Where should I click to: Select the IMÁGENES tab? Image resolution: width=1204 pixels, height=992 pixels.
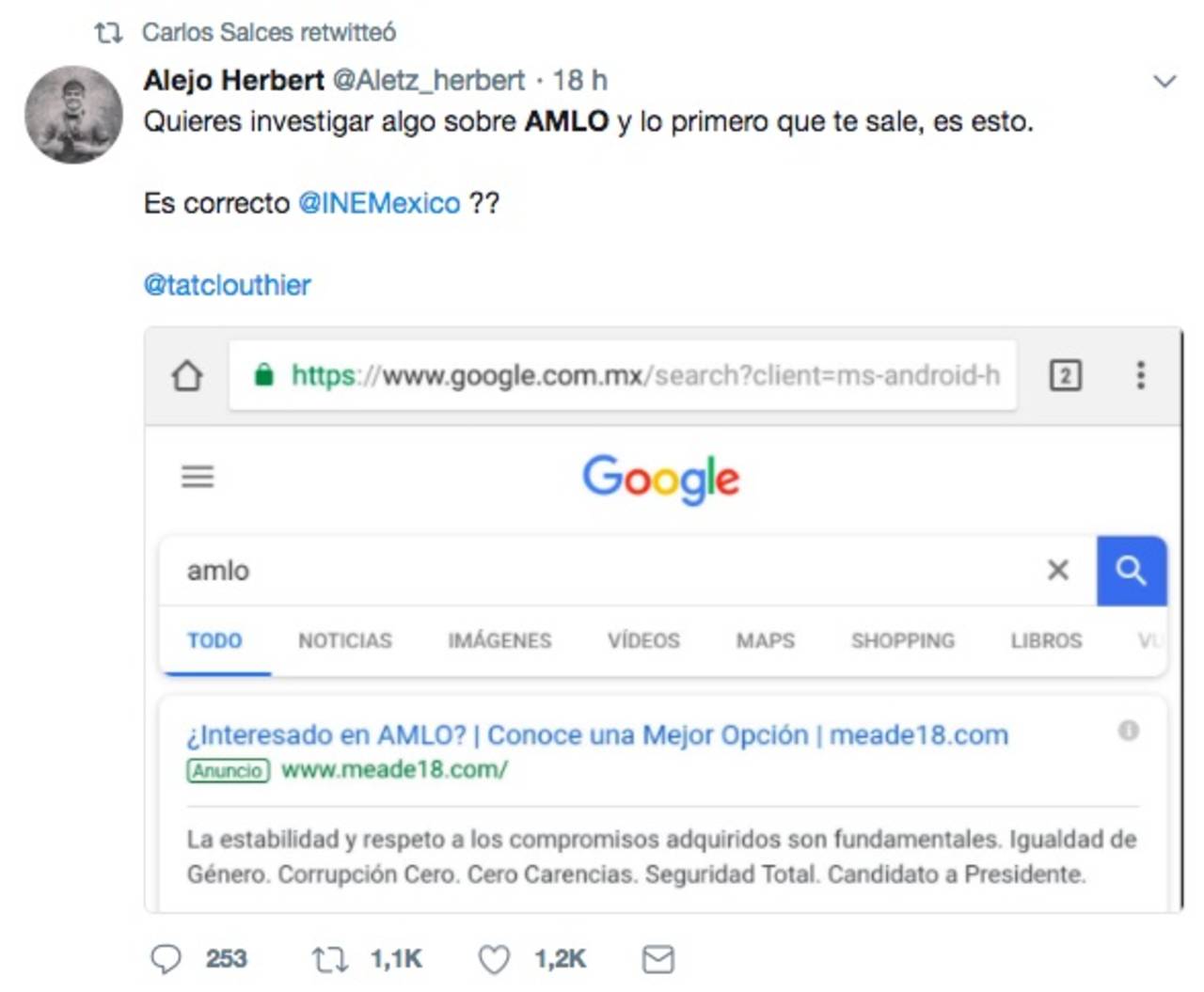coord(499,641)
